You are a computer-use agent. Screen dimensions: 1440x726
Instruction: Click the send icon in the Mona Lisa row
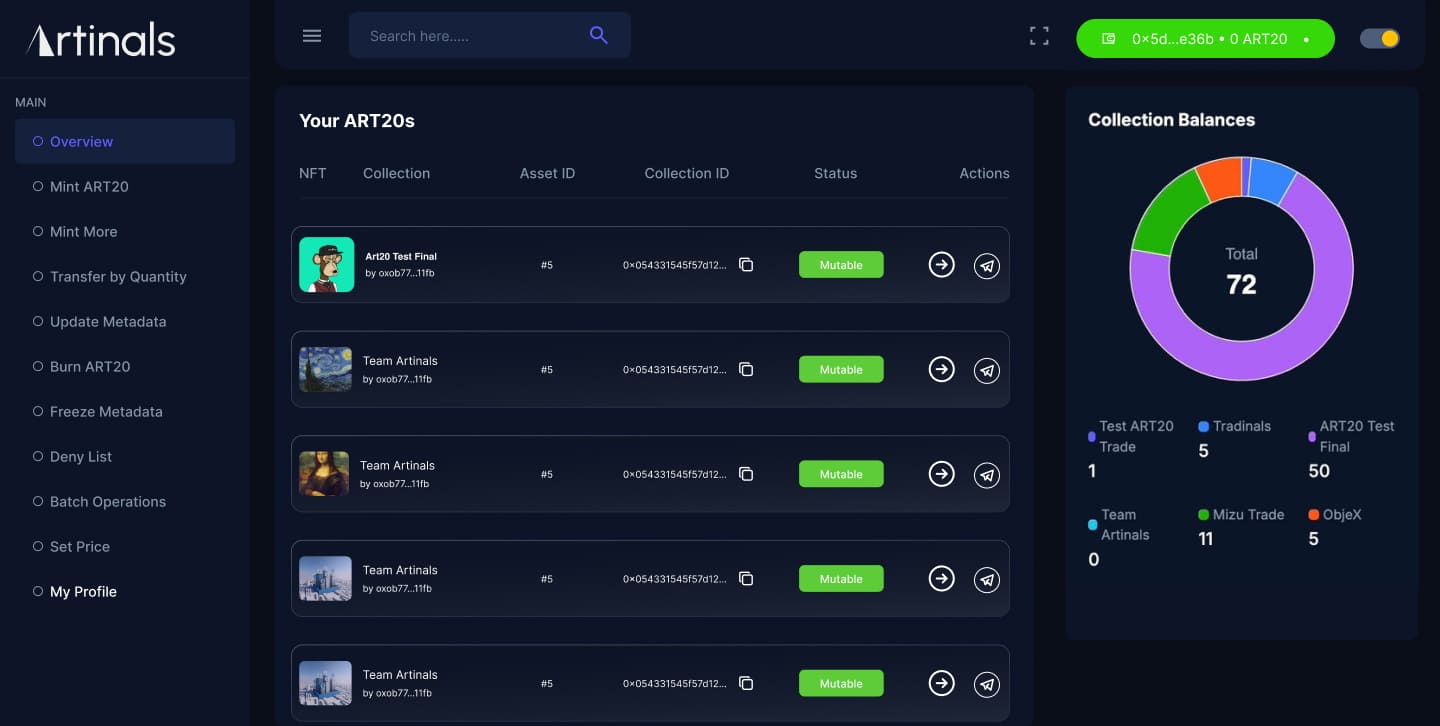click(x=987, y=474)
